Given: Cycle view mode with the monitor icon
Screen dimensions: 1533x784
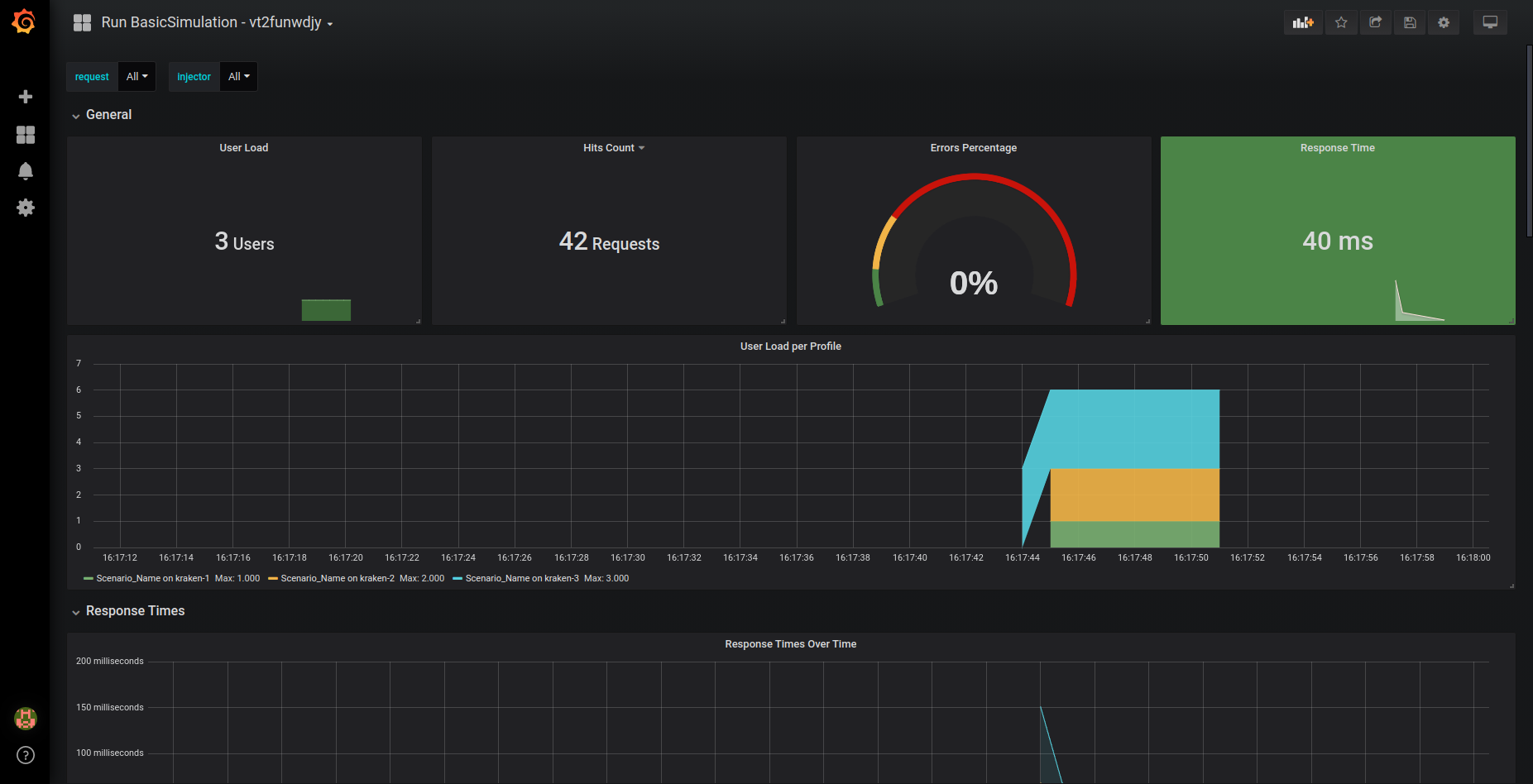Looking at the screenshot, I should point(1489,22).
